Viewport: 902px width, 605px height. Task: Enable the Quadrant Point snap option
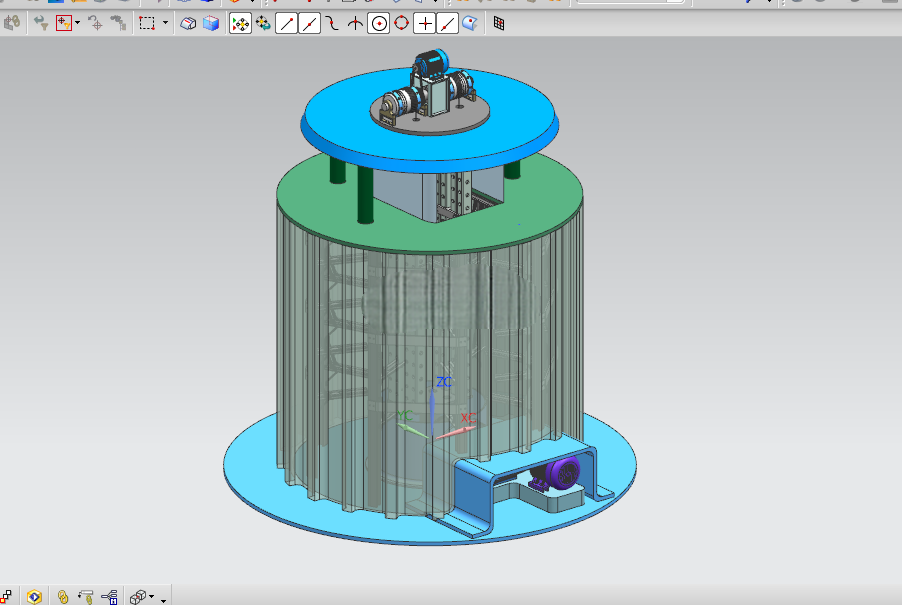pos(402,24)
